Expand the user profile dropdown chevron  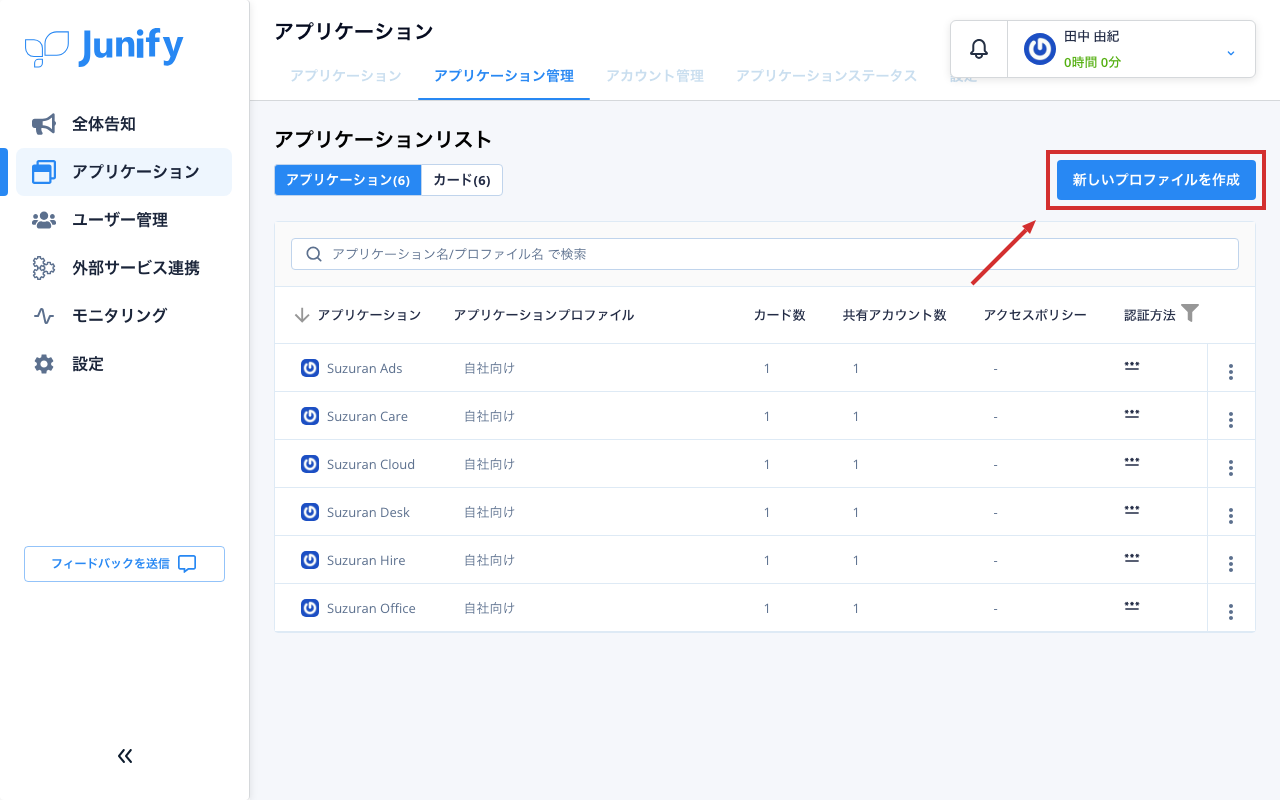click(x=1231, y=52)
